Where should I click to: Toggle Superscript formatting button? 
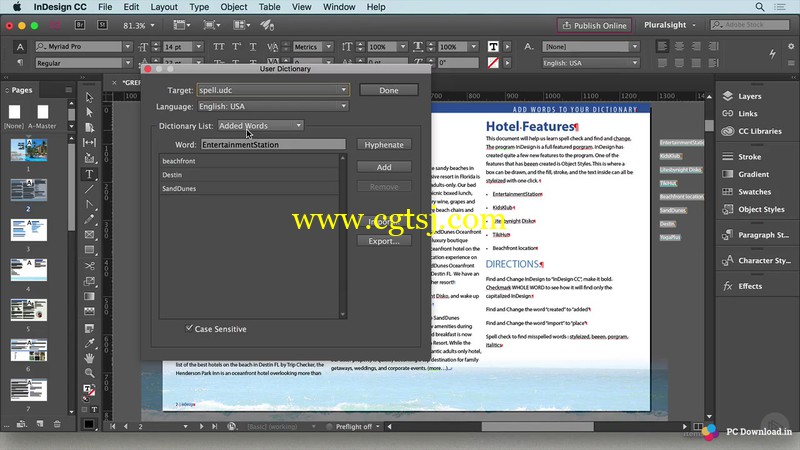[x=236, y=46]
